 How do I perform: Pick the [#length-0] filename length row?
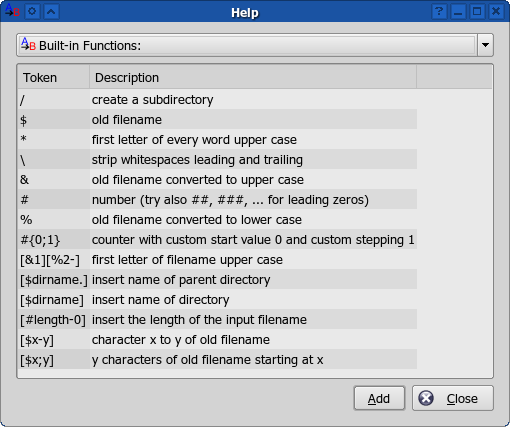point(217,319)
